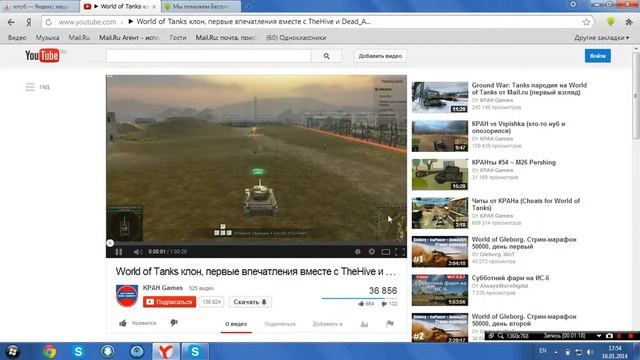640x360 pixels.
Task: Mute the video volume icon
Action: pos(138,252)
